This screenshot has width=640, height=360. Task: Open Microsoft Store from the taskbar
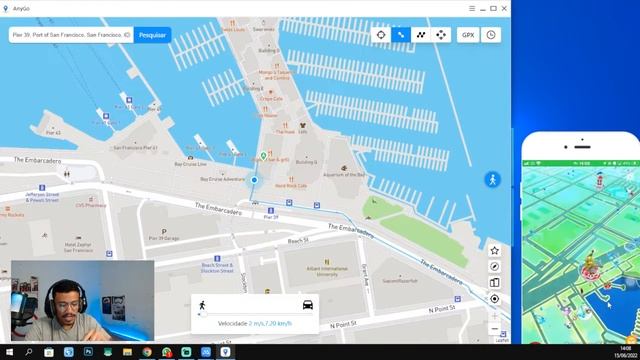[x=49, y=352]
